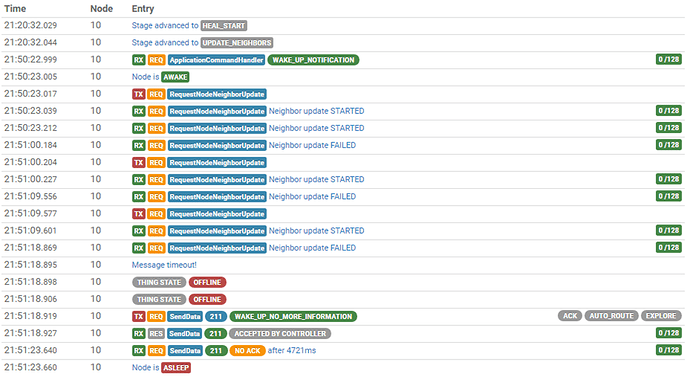Click the Node column header

click(102, 8)
